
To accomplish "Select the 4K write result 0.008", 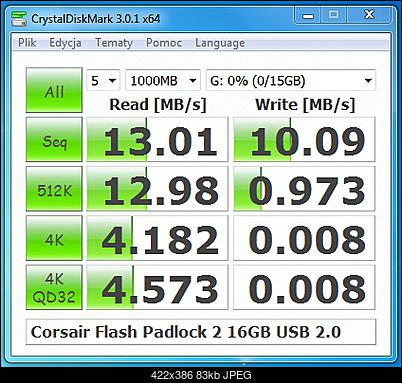I will (x=304, y=238).
